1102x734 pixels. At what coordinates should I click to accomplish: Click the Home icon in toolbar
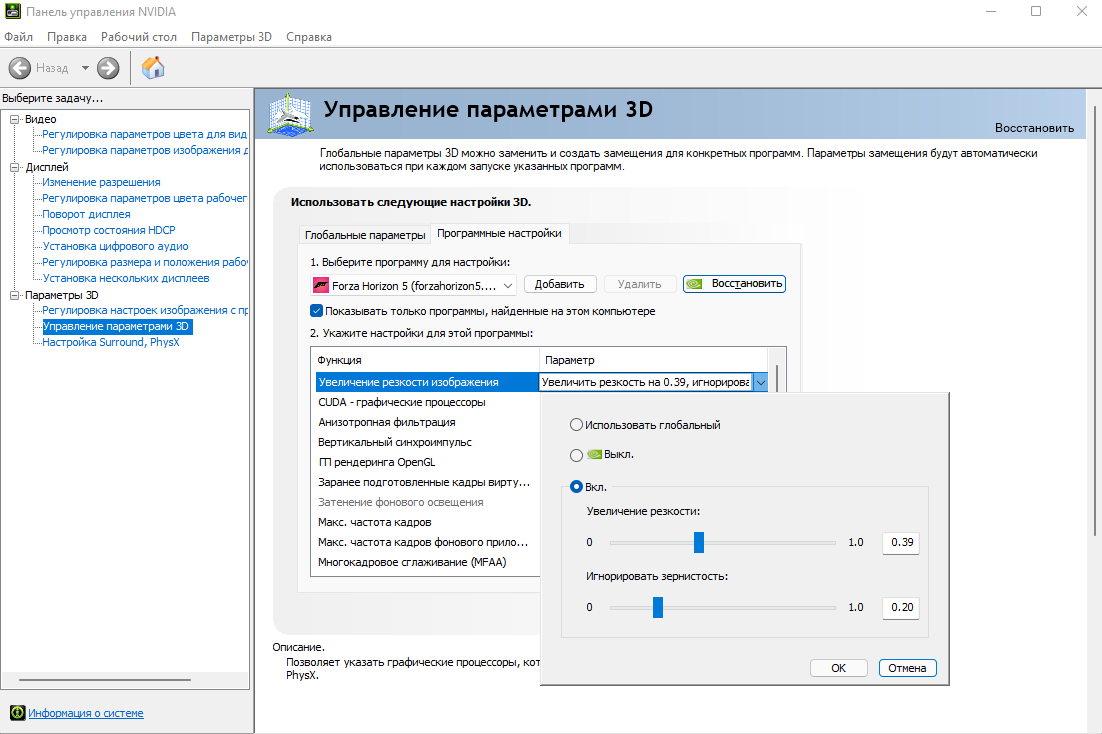click(x=153, y=68)
